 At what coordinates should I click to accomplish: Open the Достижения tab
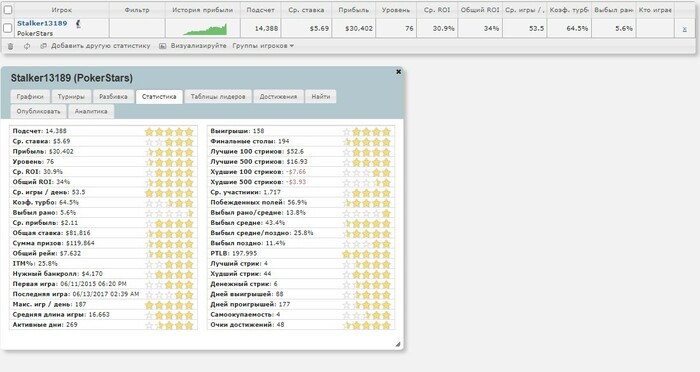click(278, 96)
